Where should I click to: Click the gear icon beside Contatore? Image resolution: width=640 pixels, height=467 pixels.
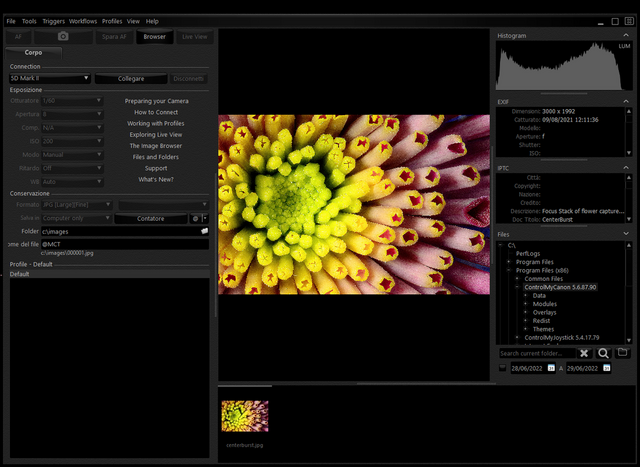196,219
